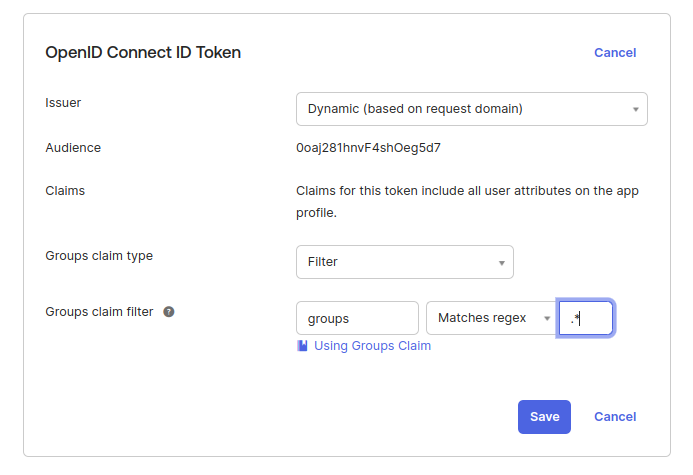The height and width of the screenshot is (475, 693).
Task: Click the Cancel link beside the dialog title
Action: coord(615,53)
